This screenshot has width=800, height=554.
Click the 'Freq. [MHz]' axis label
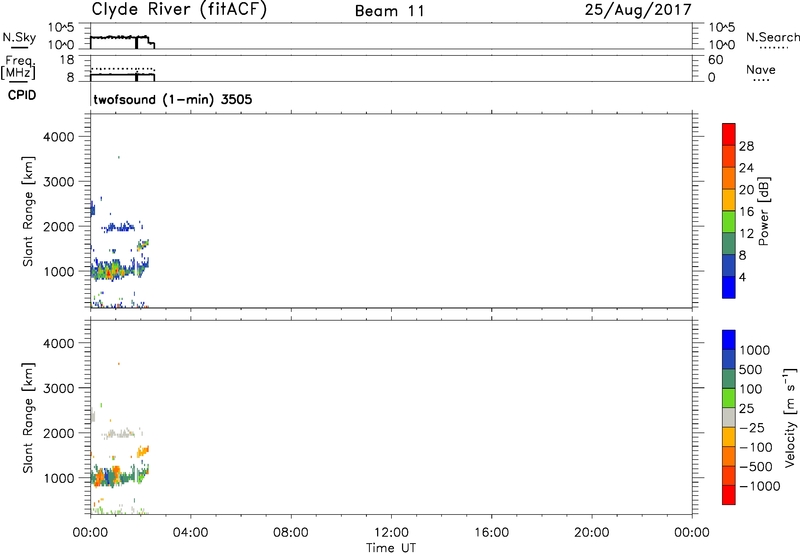18,68
